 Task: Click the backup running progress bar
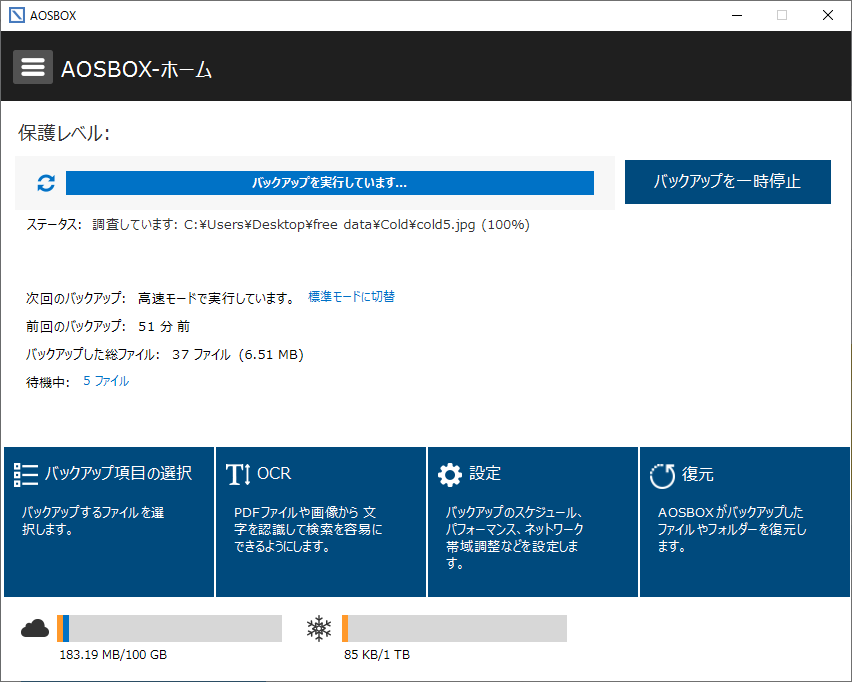(x=330, y=183)
